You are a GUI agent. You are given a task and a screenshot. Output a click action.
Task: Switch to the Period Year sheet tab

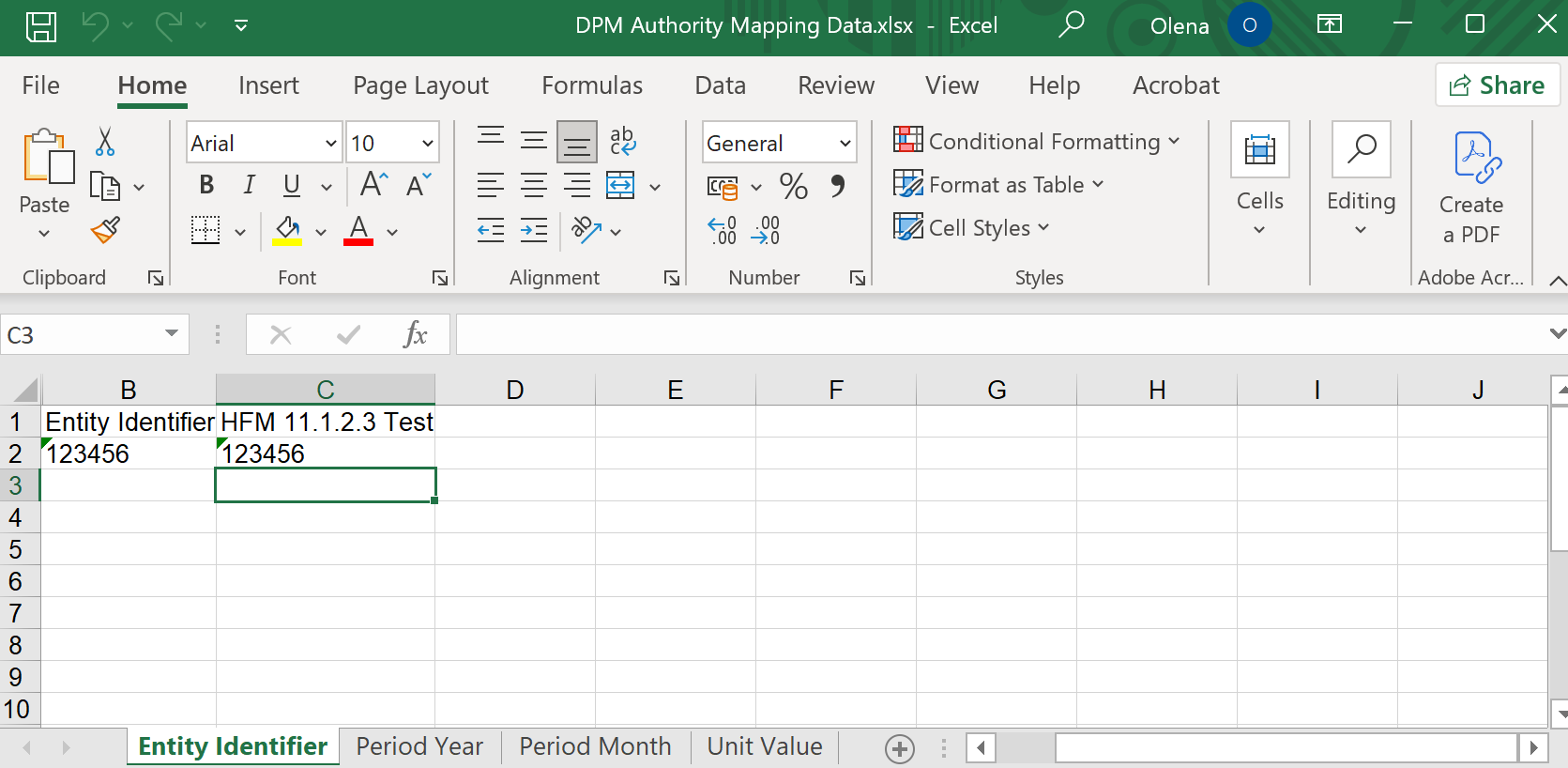pos(419,746)
